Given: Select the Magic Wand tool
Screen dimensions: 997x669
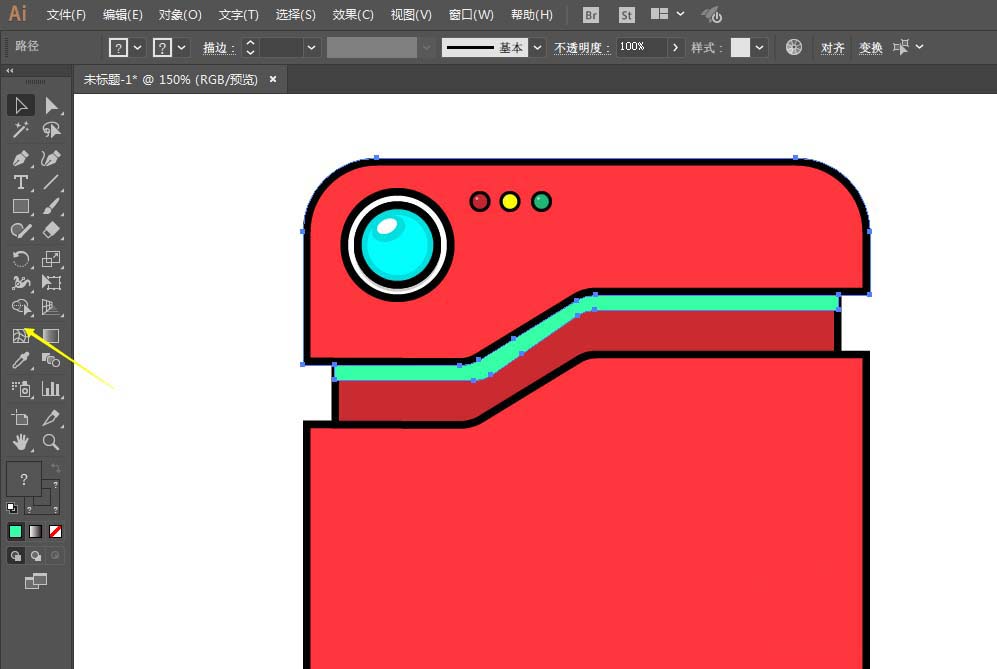Looking at the screenshot, I should pyautogui.click(x=20, y=130).
